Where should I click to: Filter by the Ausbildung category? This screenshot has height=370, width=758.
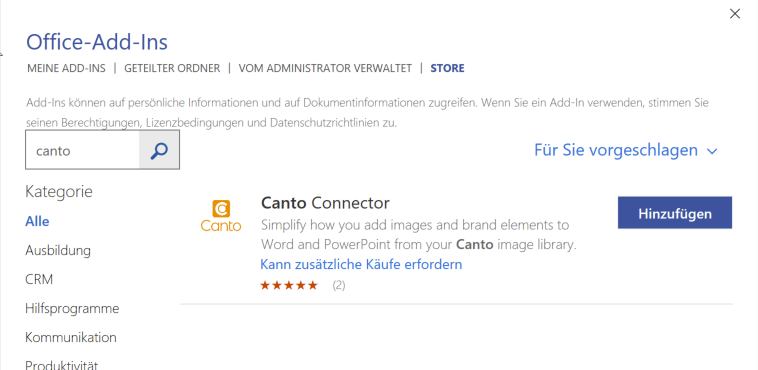point(58,251)
